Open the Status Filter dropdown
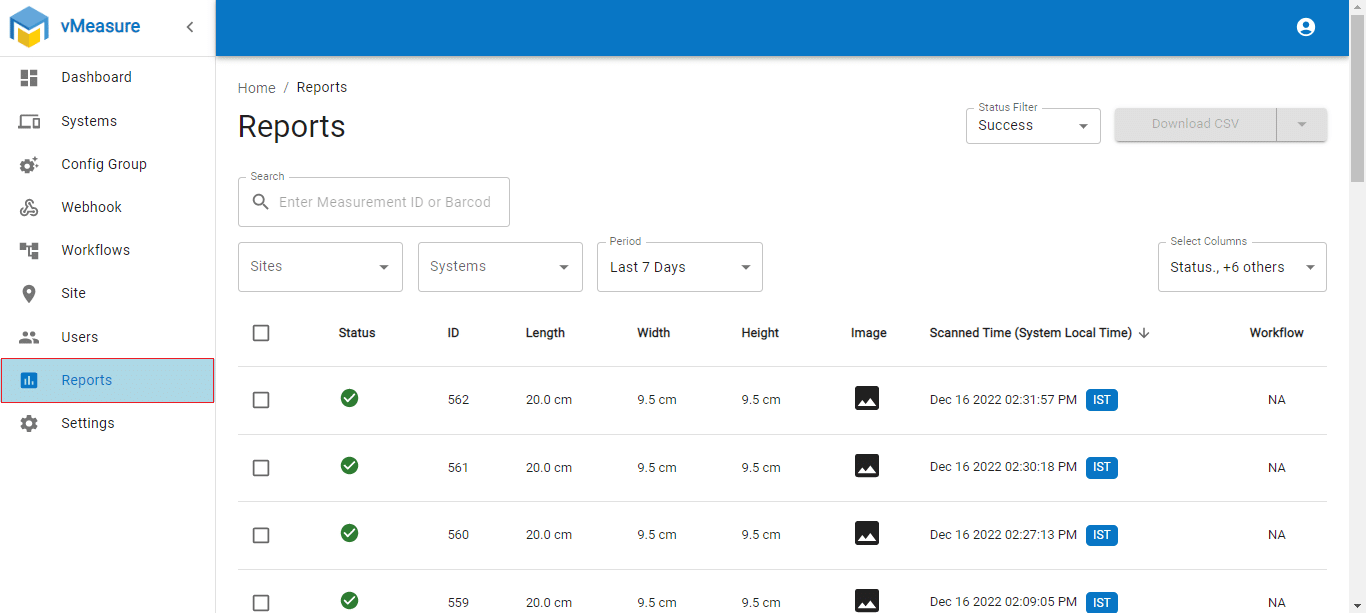This screenshot has height=613, width=1366. (1032, 125)
